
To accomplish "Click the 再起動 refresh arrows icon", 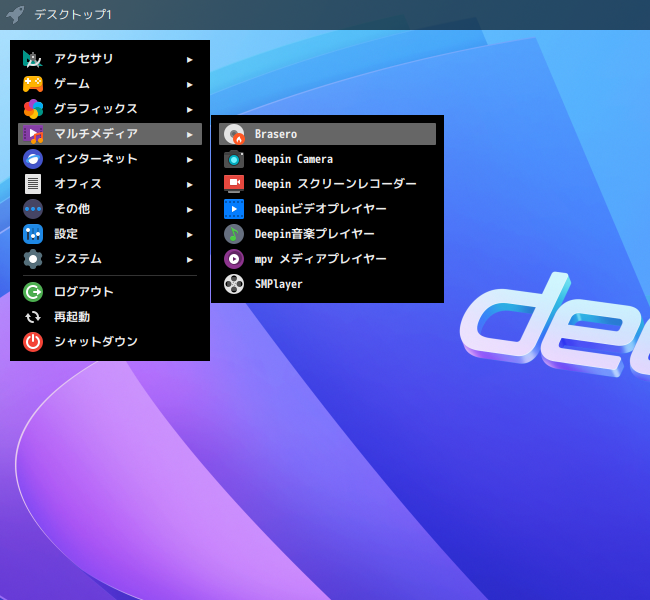I will [x=33, y=317].
